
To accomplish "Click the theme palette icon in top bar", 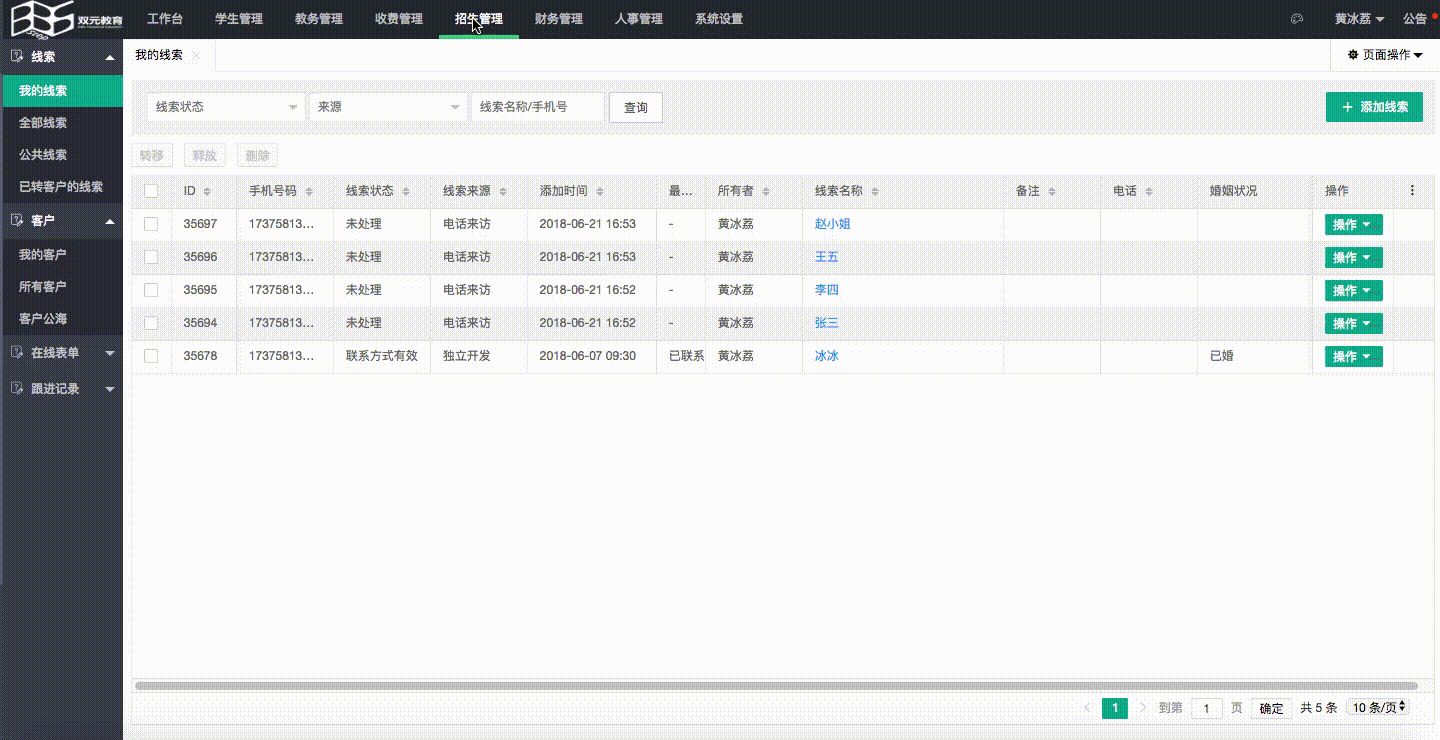I will [1298, 19].
